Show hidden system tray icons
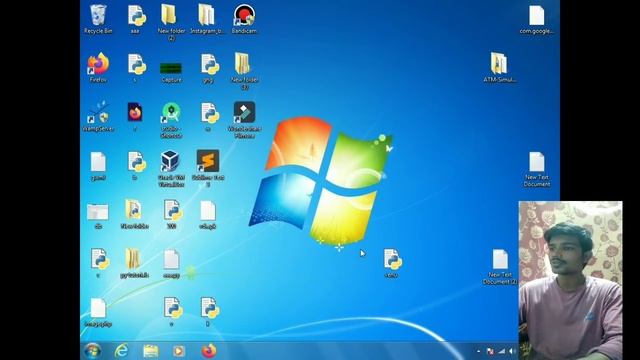This screenshot has width=640, height=360. 479,351
